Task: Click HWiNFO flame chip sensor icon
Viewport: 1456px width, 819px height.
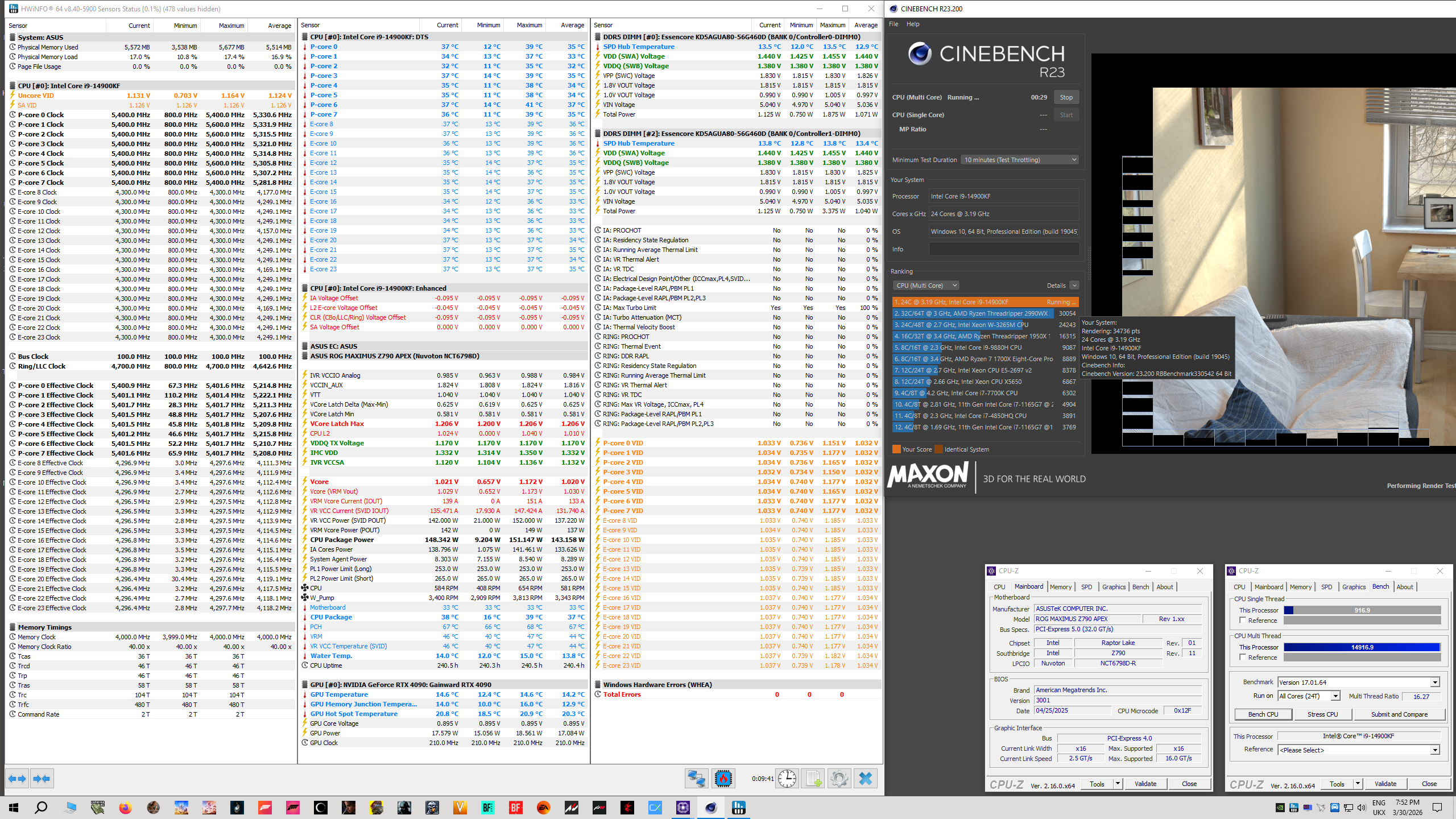Action: (x=723, y=779)
